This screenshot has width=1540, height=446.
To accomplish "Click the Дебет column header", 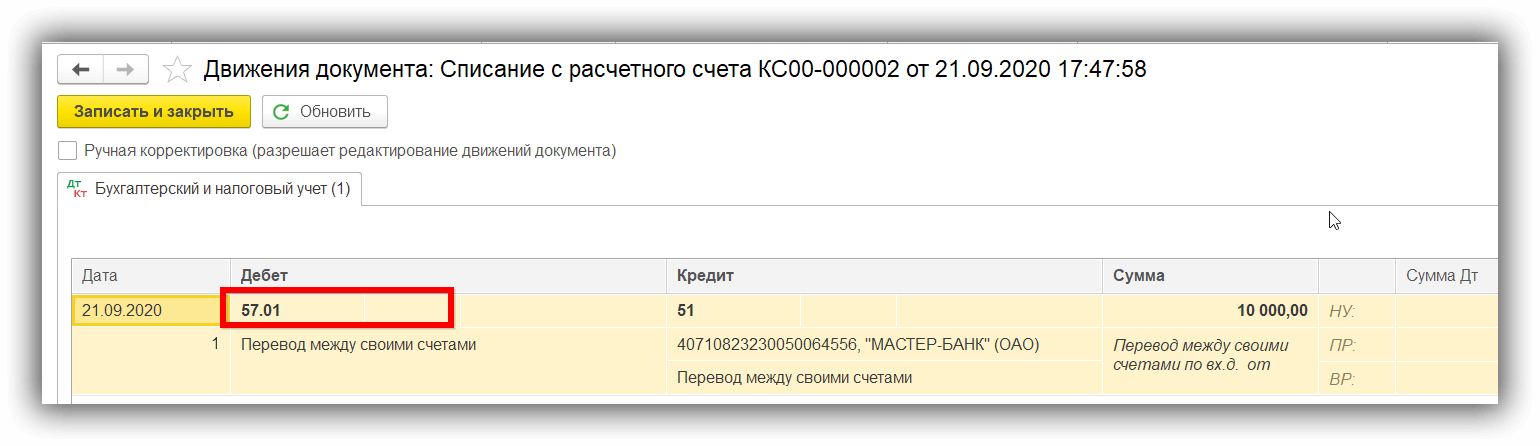I will pos(448,276).
